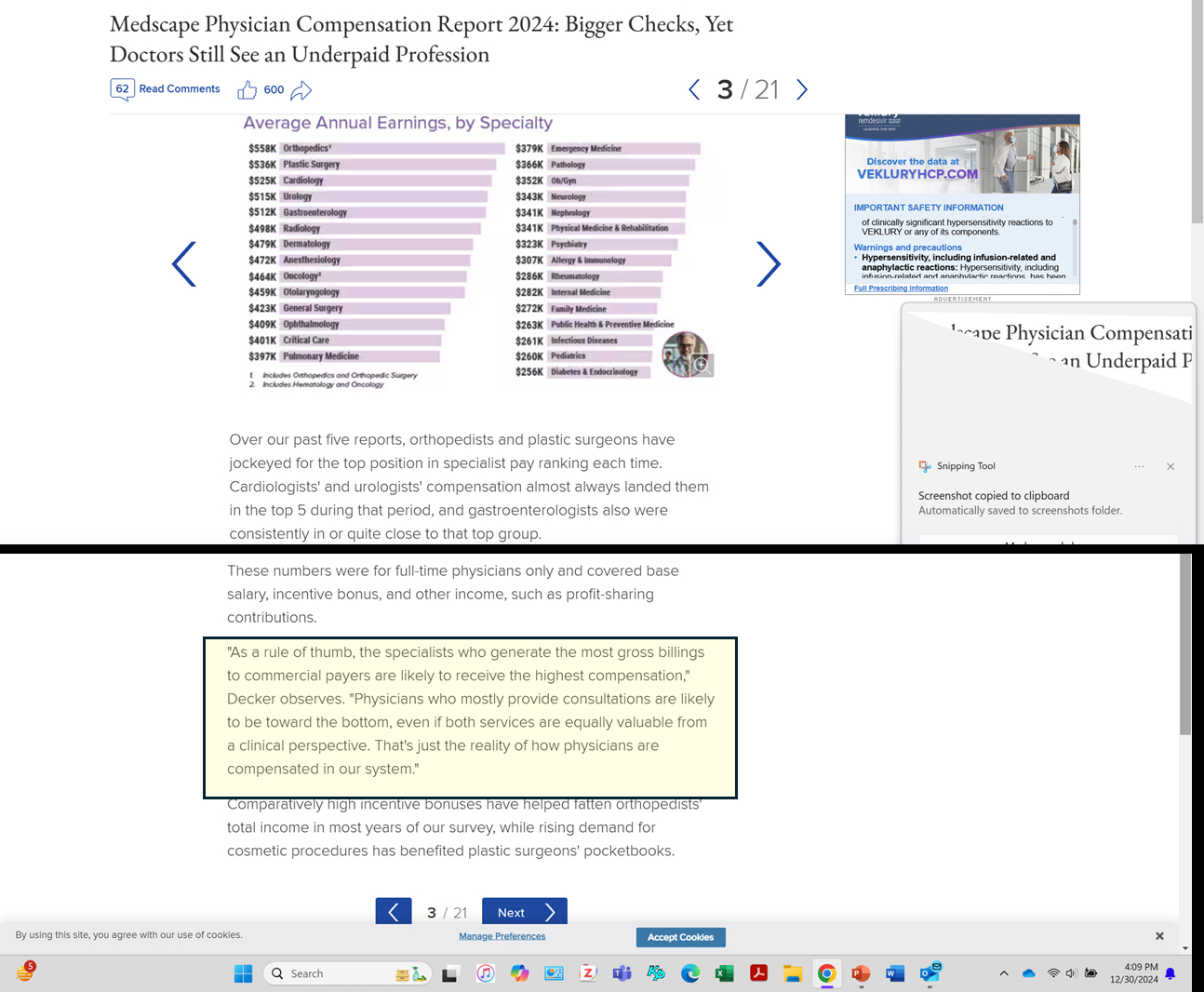
Task: Click the thumbs-up like icon
Action: point(247,90)
